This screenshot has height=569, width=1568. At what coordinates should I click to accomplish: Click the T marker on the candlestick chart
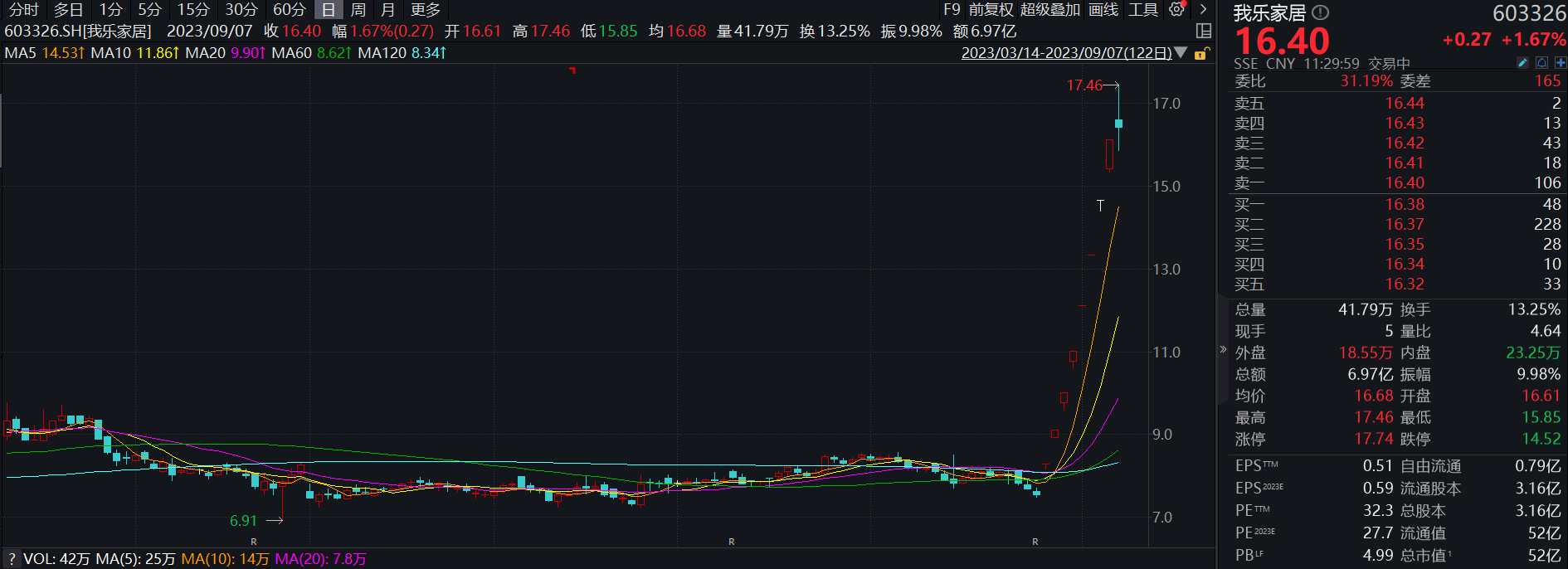pos(1100,205)
